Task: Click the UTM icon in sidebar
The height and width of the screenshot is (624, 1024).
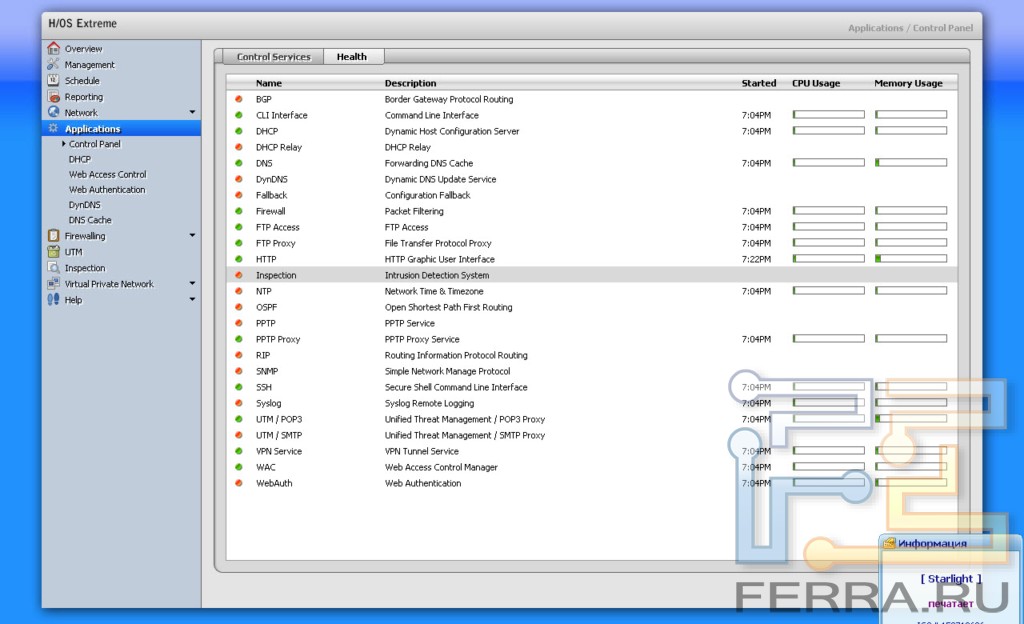Action: pos(53,252)
